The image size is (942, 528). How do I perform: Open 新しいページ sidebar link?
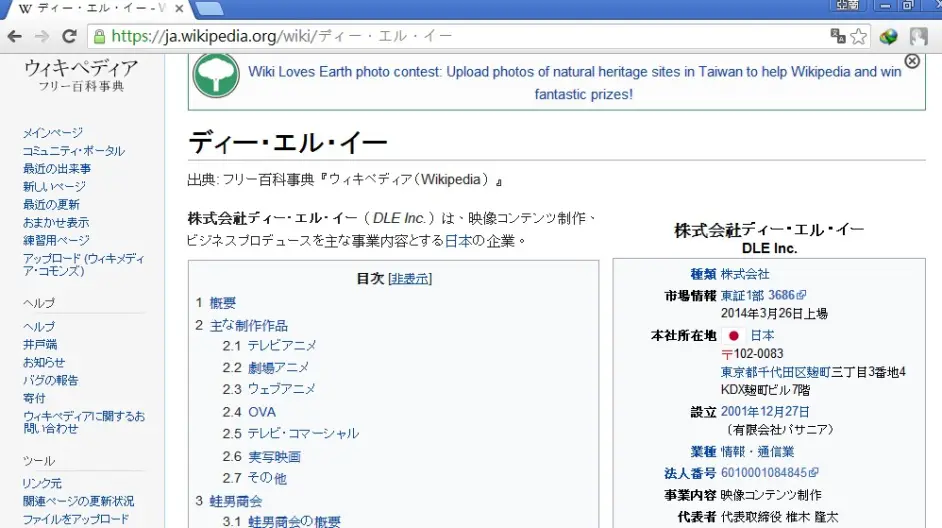pos(54,187)
